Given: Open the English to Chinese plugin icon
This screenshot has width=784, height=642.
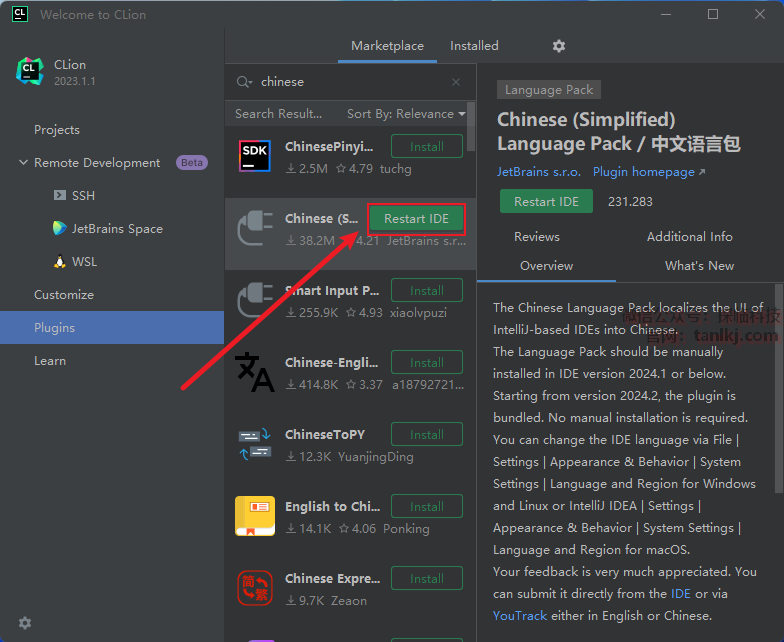Looking at the screenshot, I should (255, 516).
